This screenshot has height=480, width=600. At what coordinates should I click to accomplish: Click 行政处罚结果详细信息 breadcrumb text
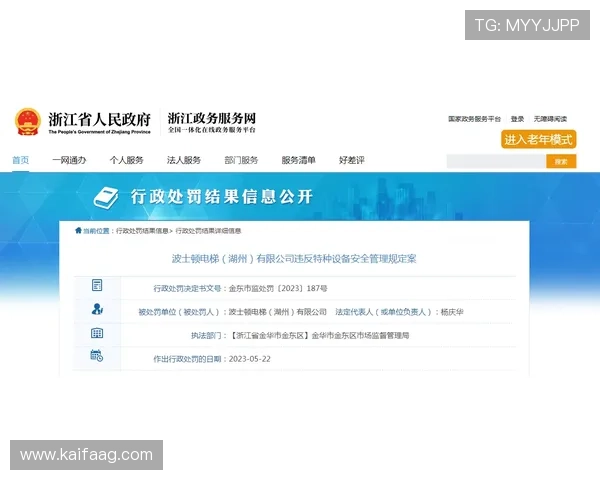[208, 231]
